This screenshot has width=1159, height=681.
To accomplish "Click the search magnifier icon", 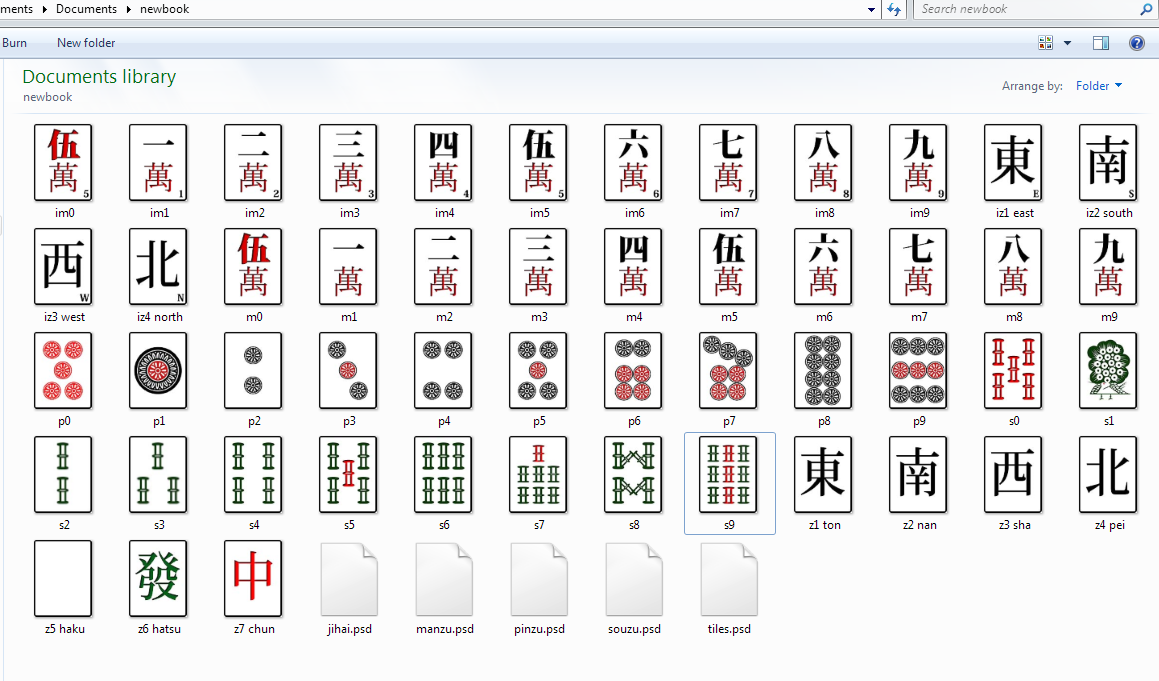I will pos(1146,10).
